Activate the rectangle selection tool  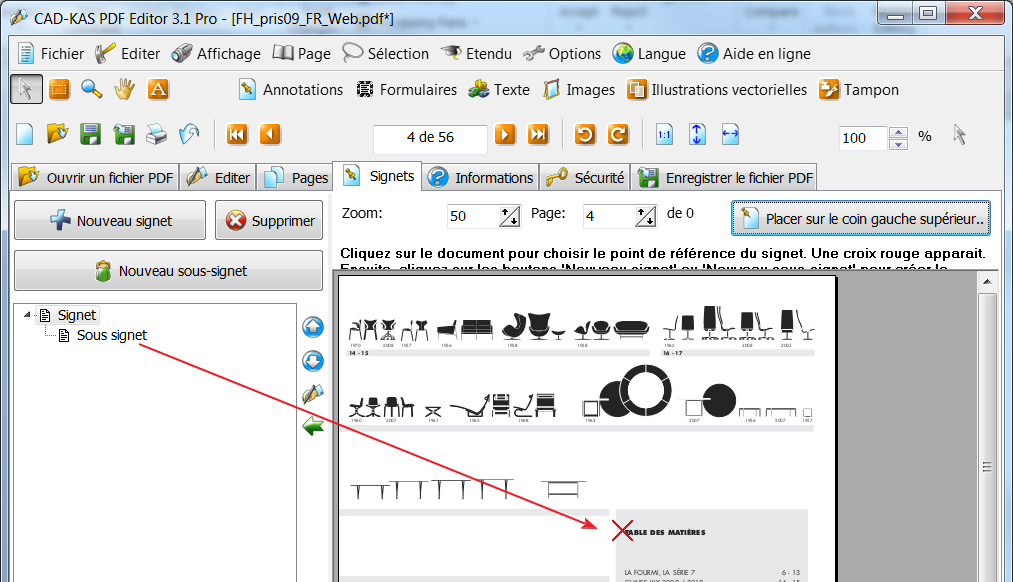(59, 90)
